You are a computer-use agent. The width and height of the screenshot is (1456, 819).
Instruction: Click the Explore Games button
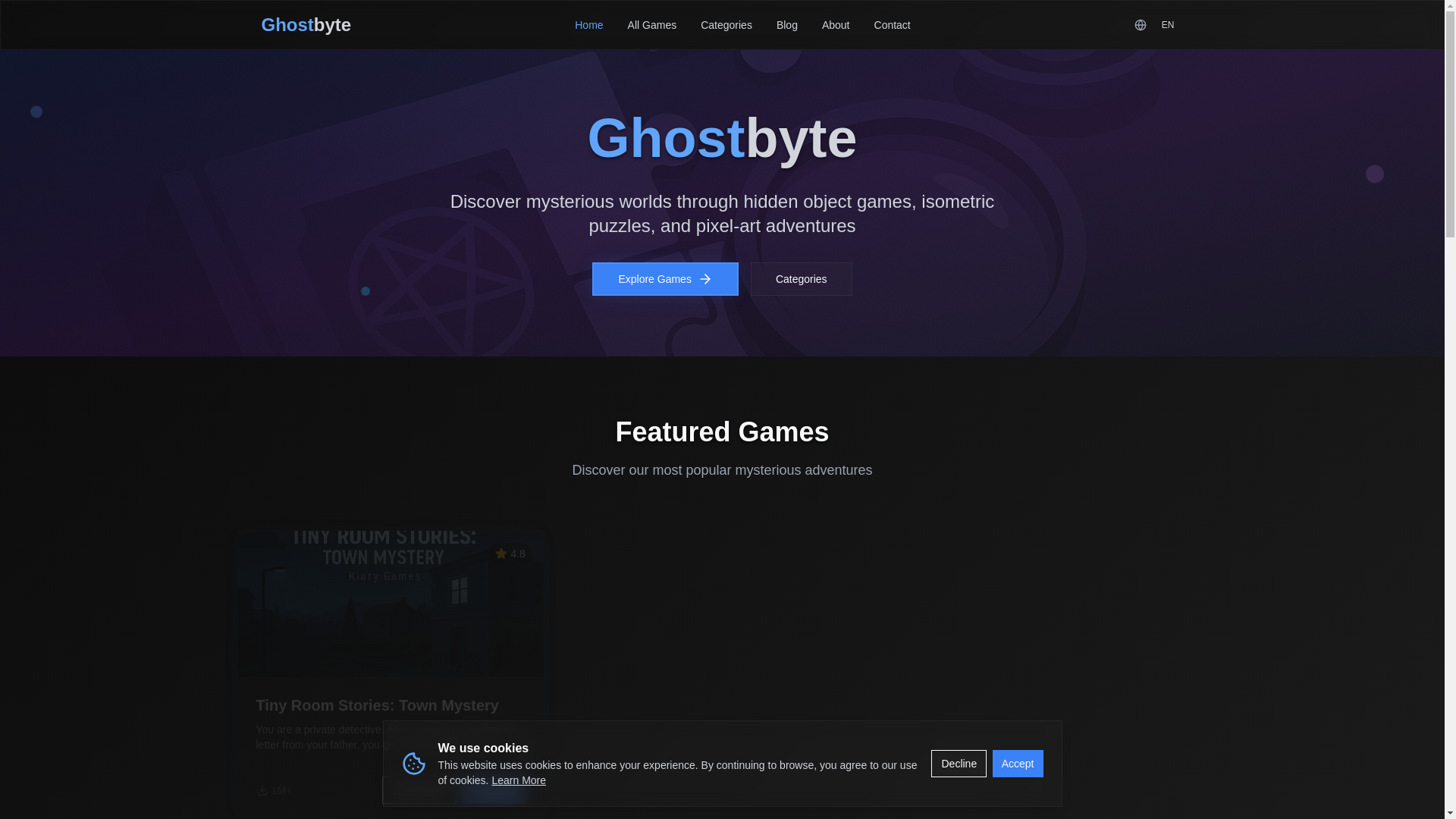pyautogui.click(x=665, y=279)
